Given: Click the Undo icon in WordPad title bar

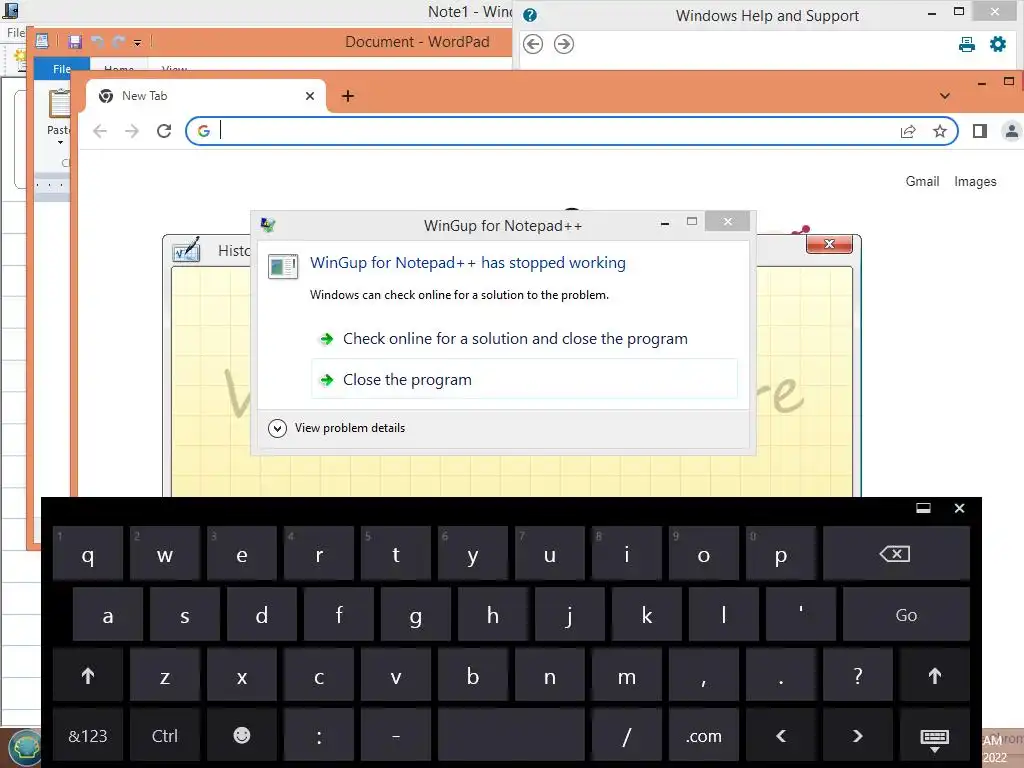Looking at the screenshot, I should pos(97,42).
